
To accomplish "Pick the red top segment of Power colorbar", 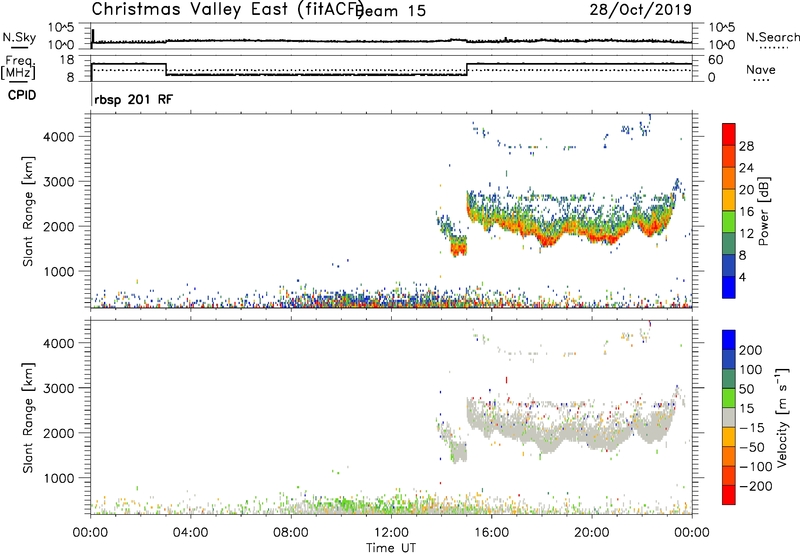I will (x=729, y=135).
